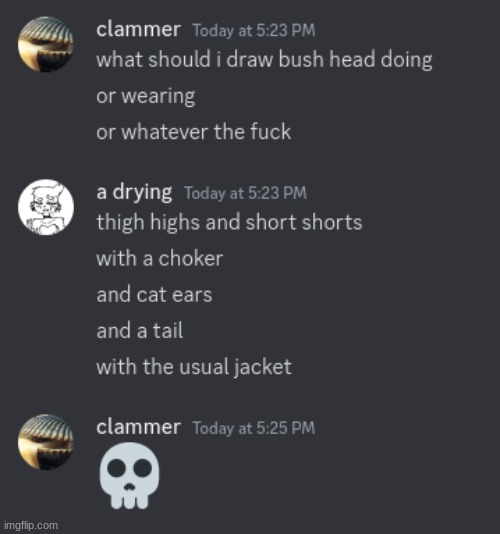Select the 'or whatever the fuck' message

[x=194, y=132]
